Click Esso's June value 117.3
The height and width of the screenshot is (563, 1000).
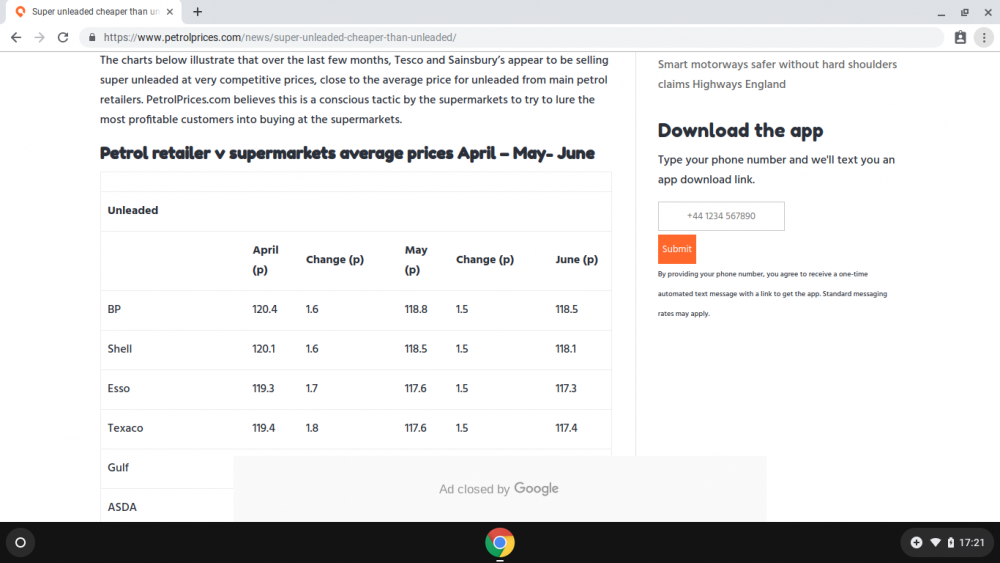coord(566,388)
